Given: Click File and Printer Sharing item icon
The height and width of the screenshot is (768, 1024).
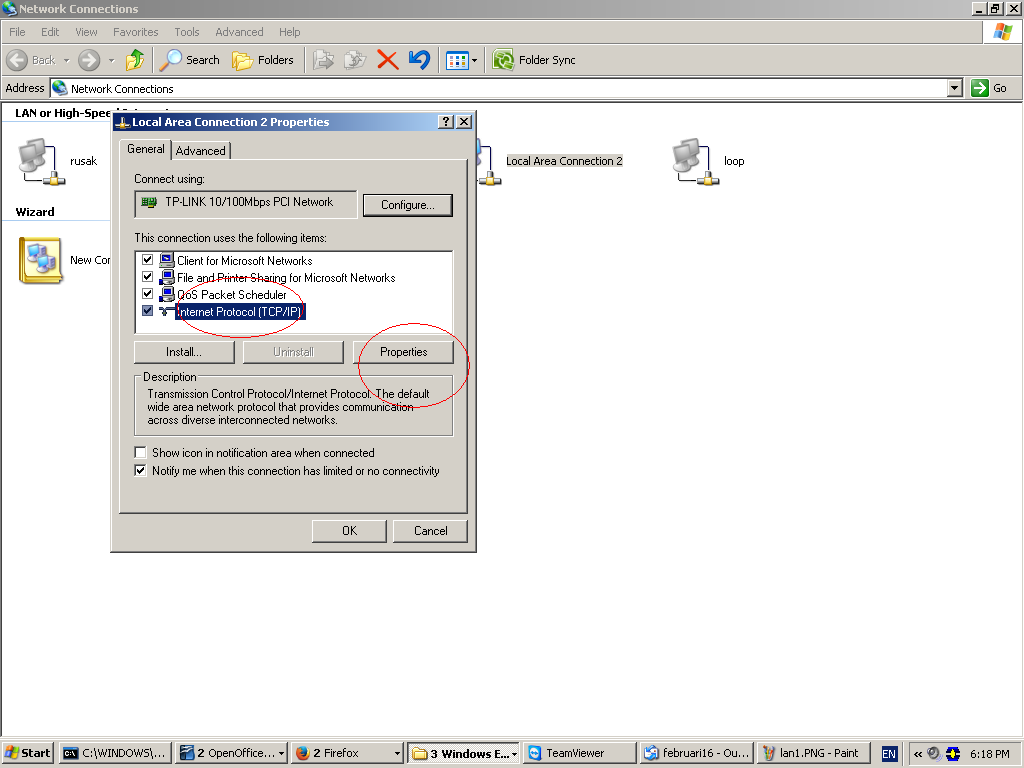Looking at the screenshot, I should tap(167, 277).
